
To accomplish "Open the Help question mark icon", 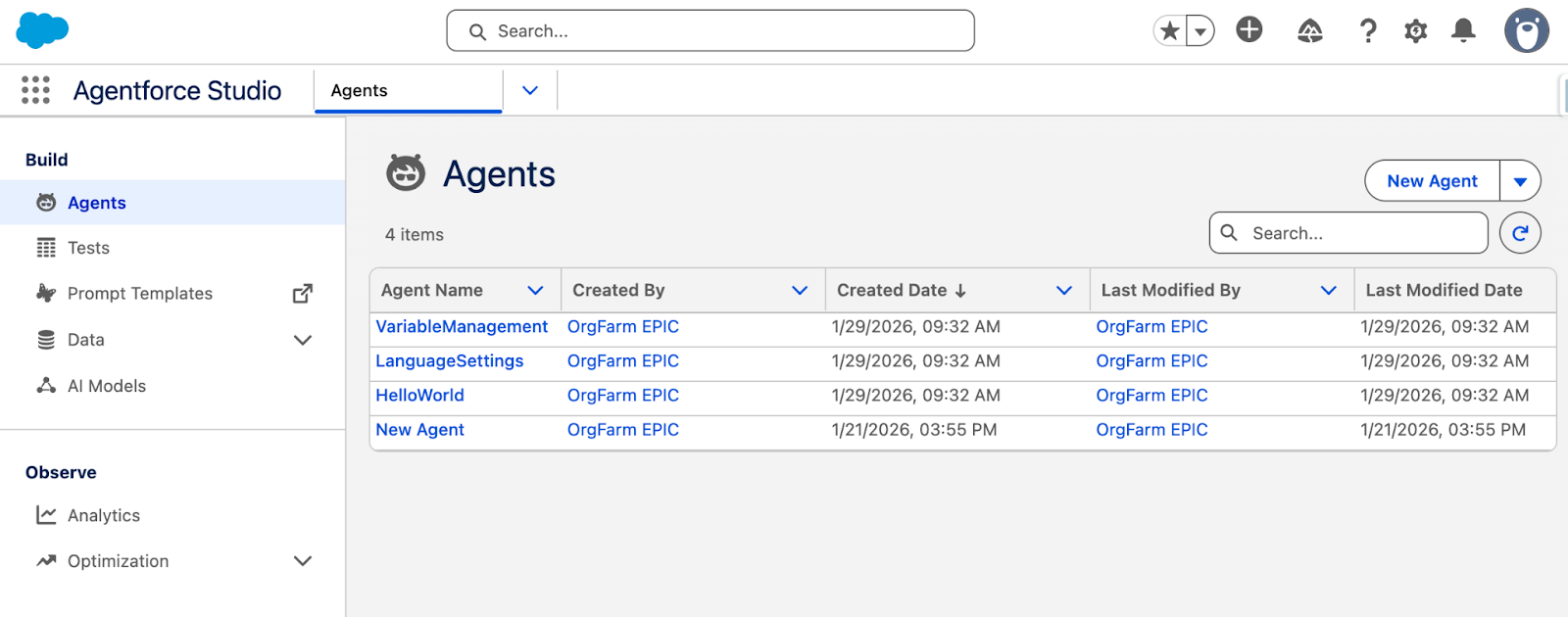I will 1367,31.
